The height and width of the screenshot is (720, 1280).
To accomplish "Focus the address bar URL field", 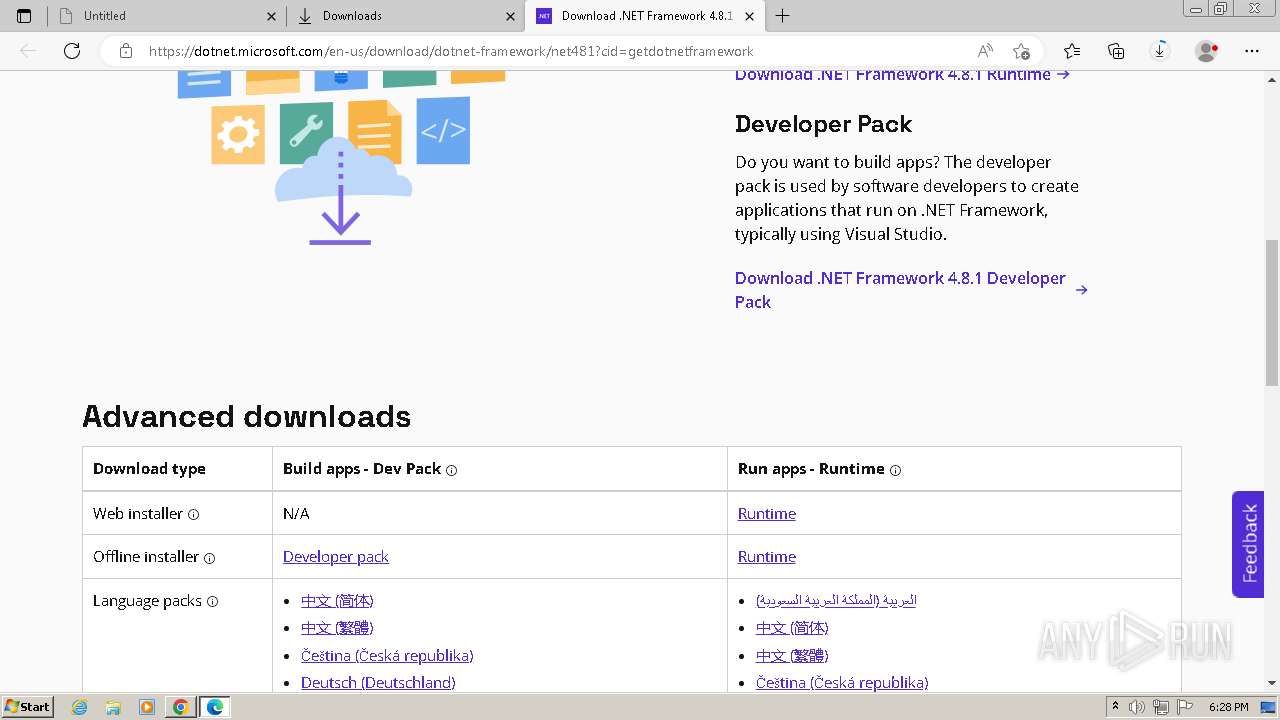I will pyautogui.click(x=450, y=51).
